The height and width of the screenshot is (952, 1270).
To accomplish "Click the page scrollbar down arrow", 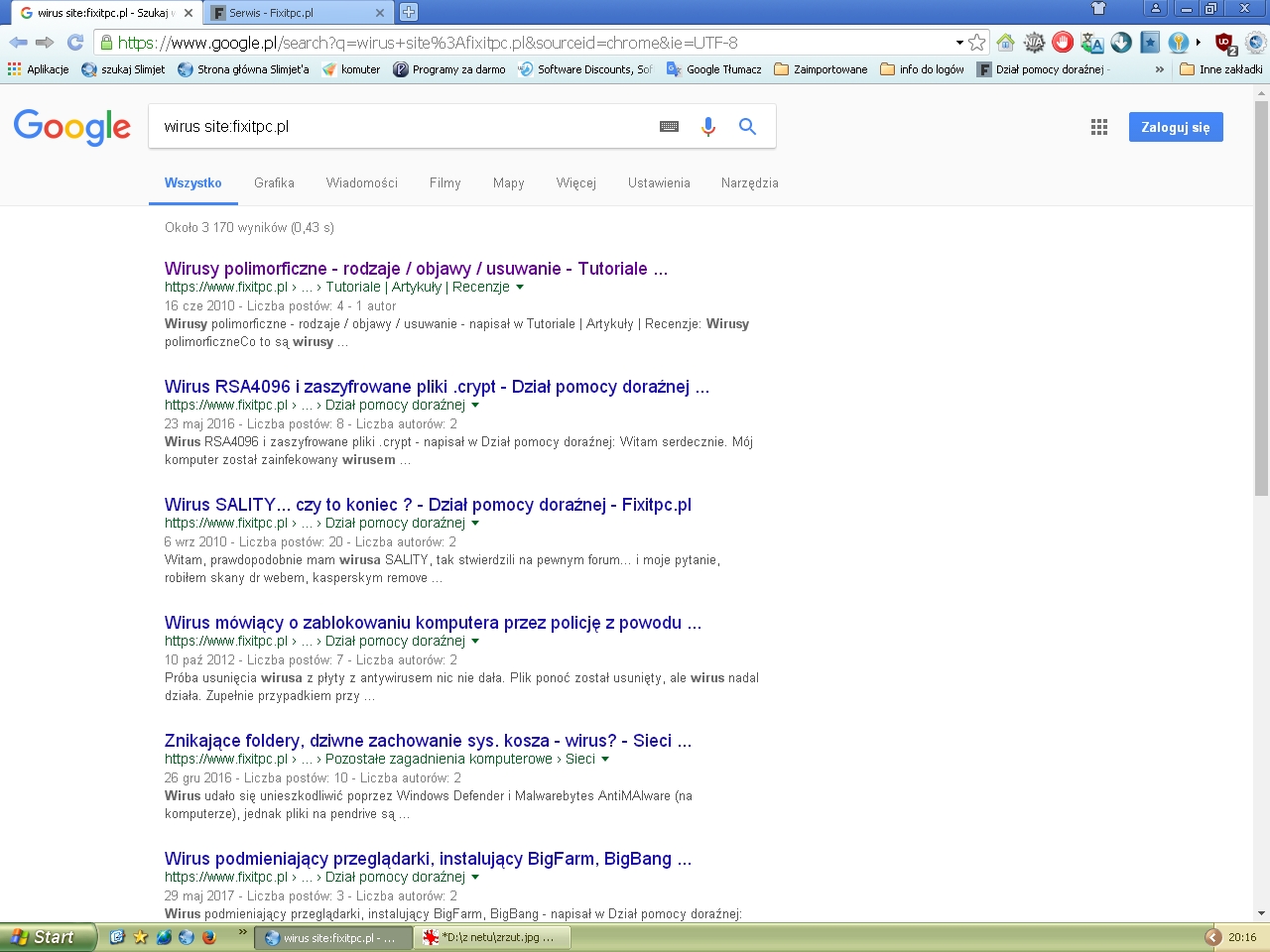I will pos(1261,913).
